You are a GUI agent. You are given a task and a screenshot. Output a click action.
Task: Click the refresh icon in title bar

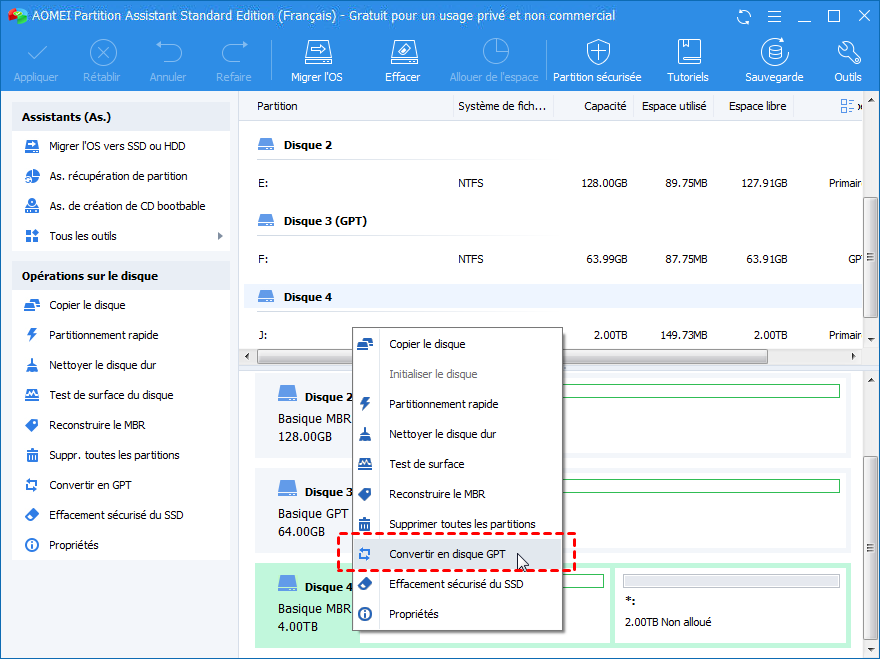[742, 17]
